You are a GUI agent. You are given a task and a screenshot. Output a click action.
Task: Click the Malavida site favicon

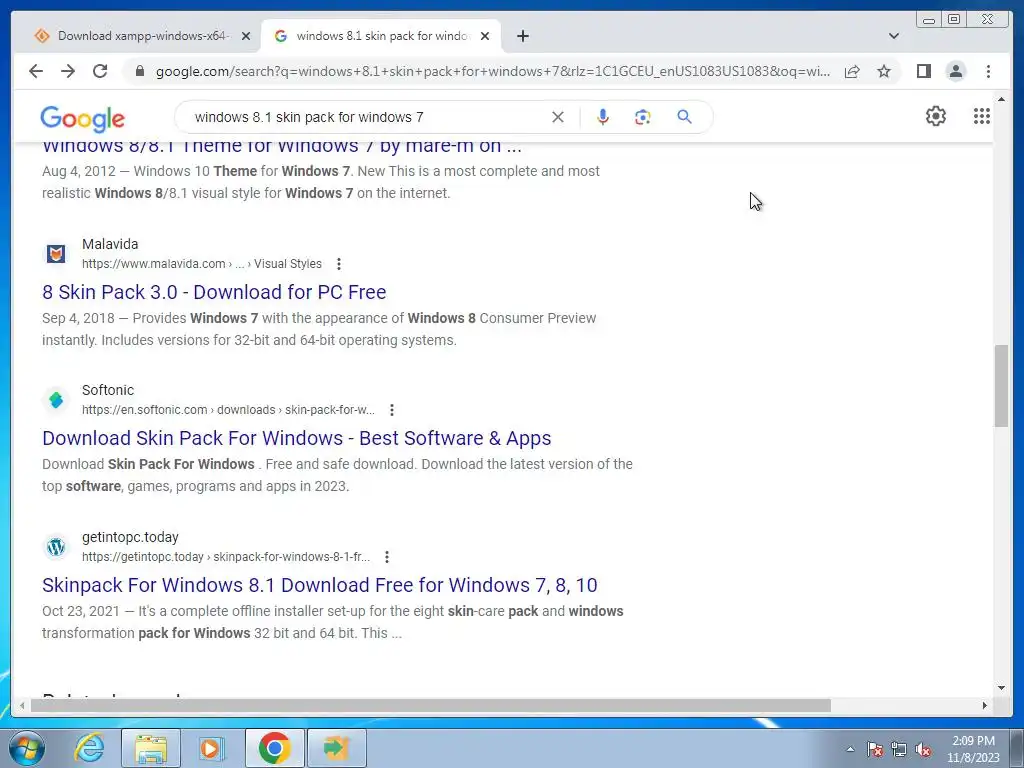[x=56, y=253]
